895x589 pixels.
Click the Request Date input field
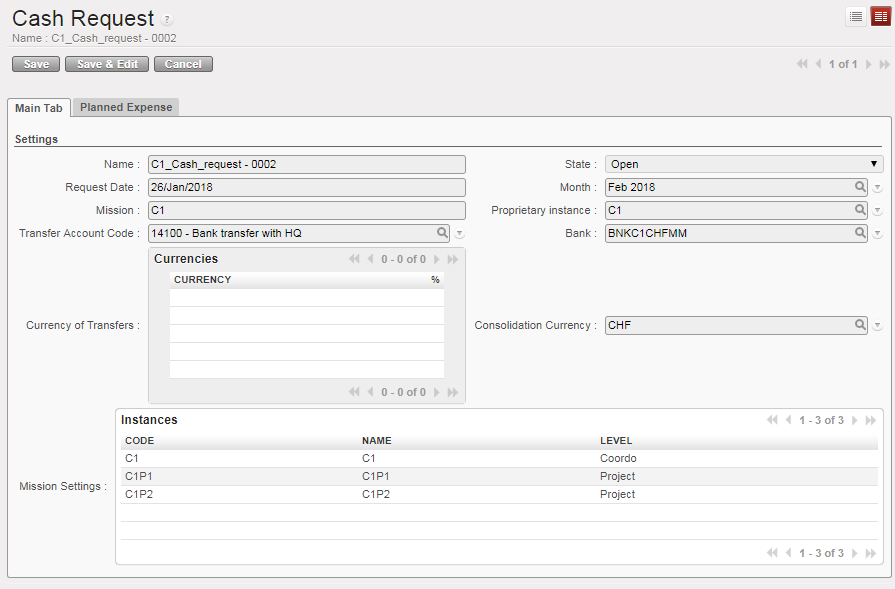tap(306, 187)
